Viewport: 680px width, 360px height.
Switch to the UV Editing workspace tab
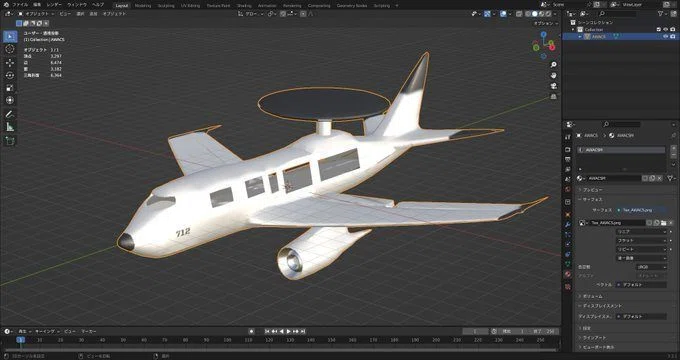(x=191, y=6)
